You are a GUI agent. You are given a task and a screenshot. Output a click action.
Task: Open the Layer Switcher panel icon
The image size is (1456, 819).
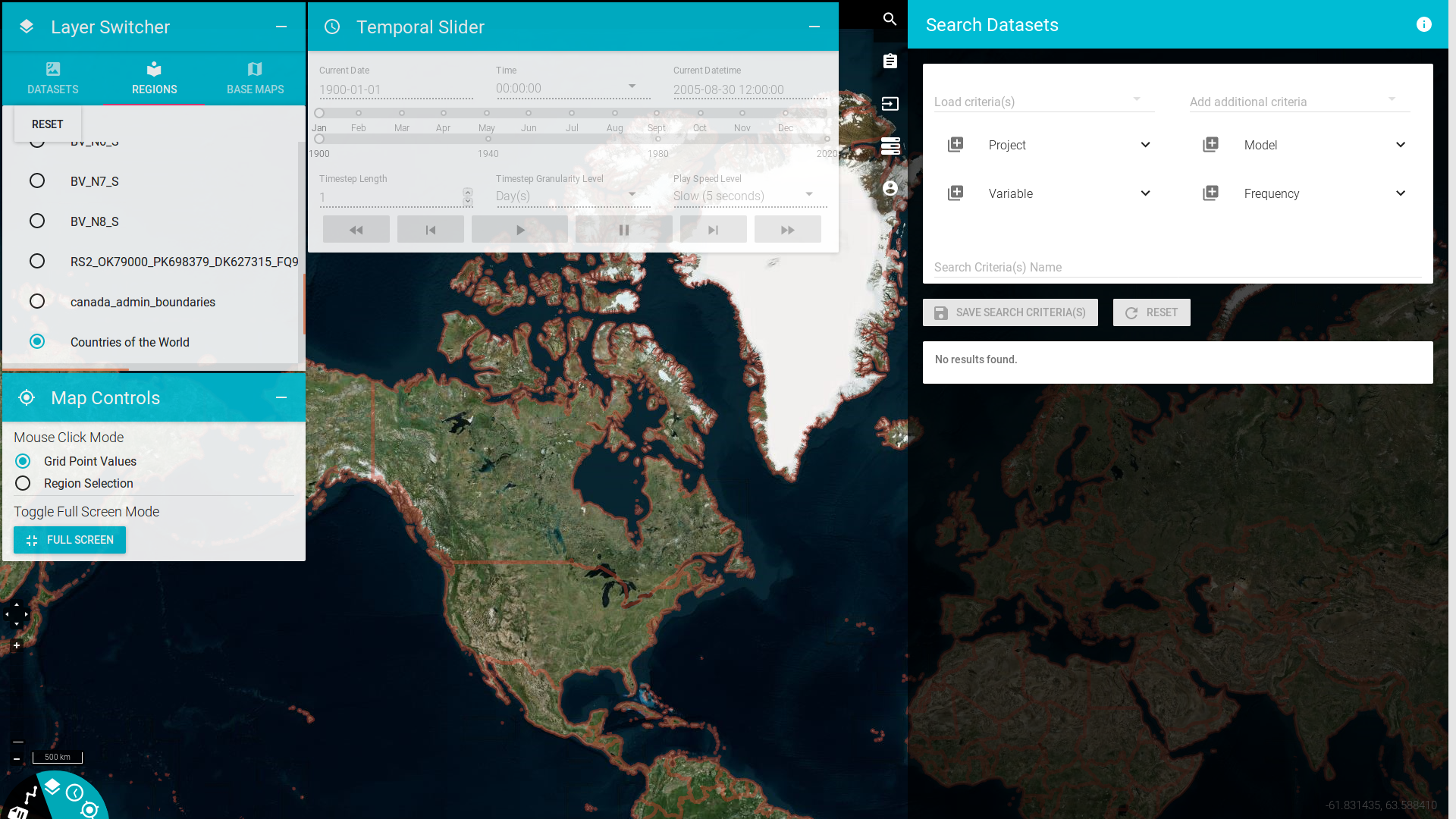point(27,27)
